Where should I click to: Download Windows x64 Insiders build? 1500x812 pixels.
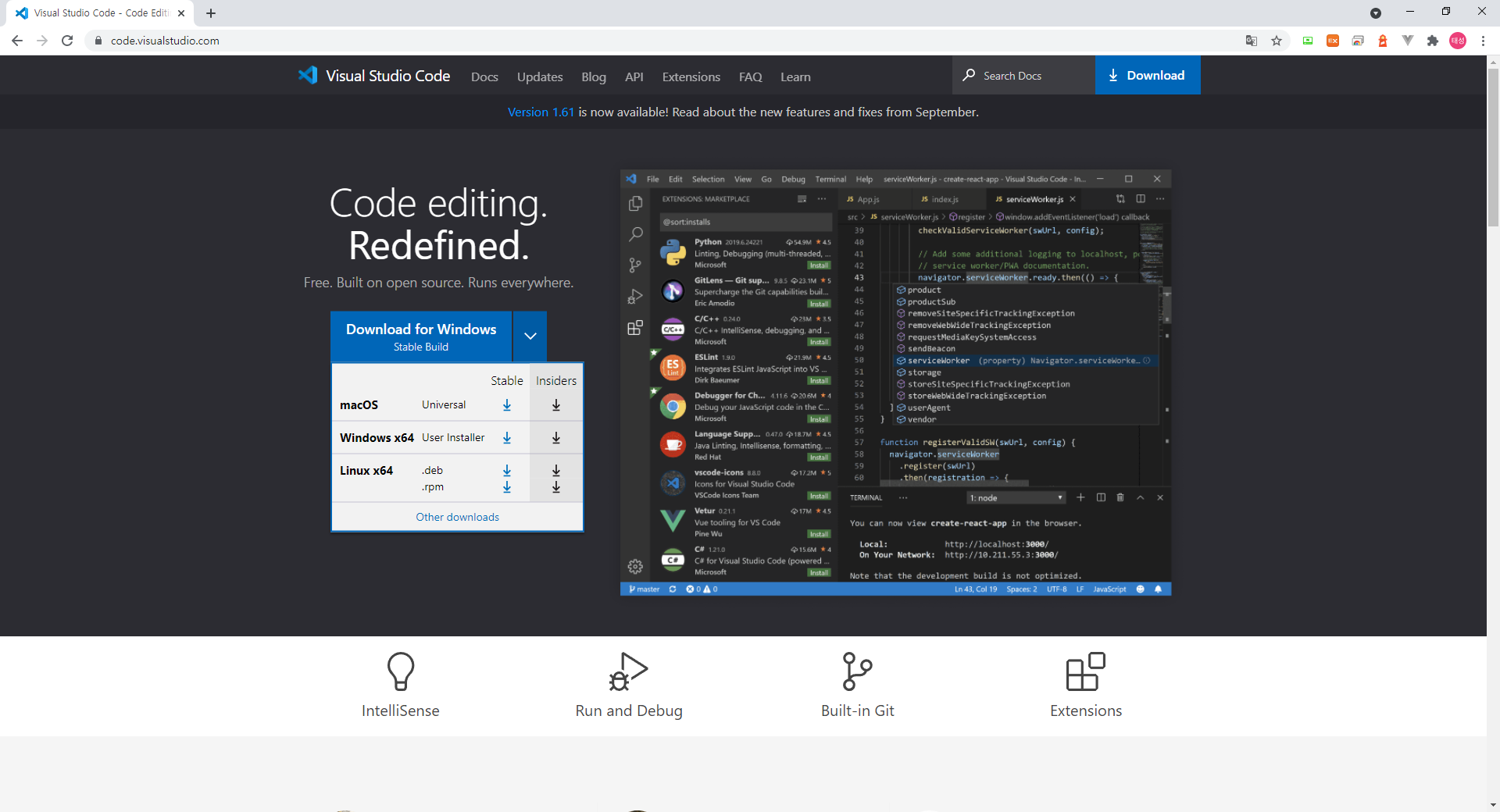point(556,438)
